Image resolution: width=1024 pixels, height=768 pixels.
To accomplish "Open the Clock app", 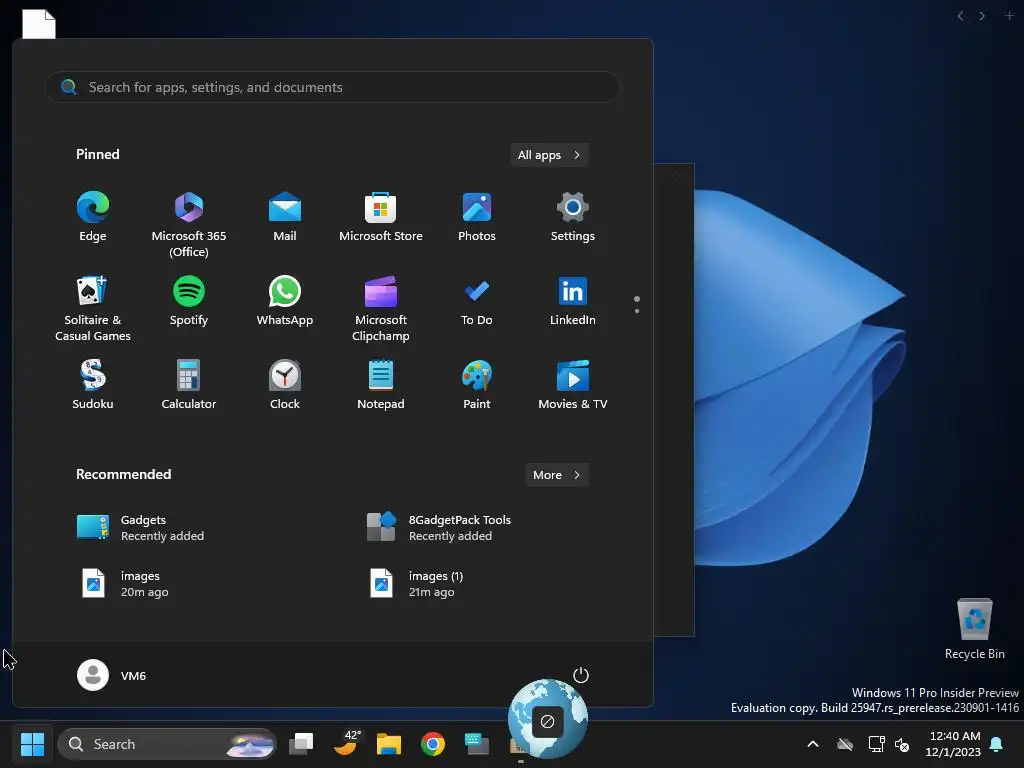I will click(x=285, y=385).
